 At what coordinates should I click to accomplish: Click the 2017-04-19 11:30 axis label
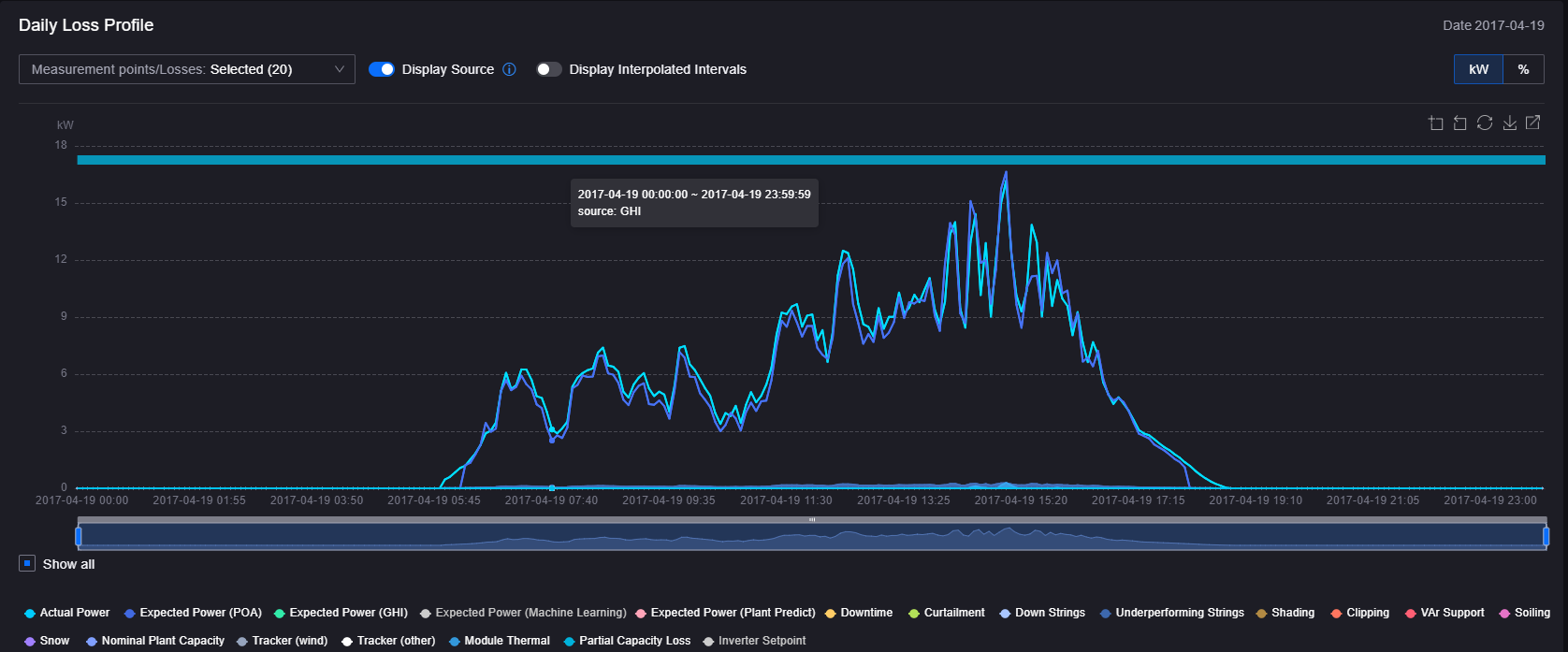tap(786, 500)
